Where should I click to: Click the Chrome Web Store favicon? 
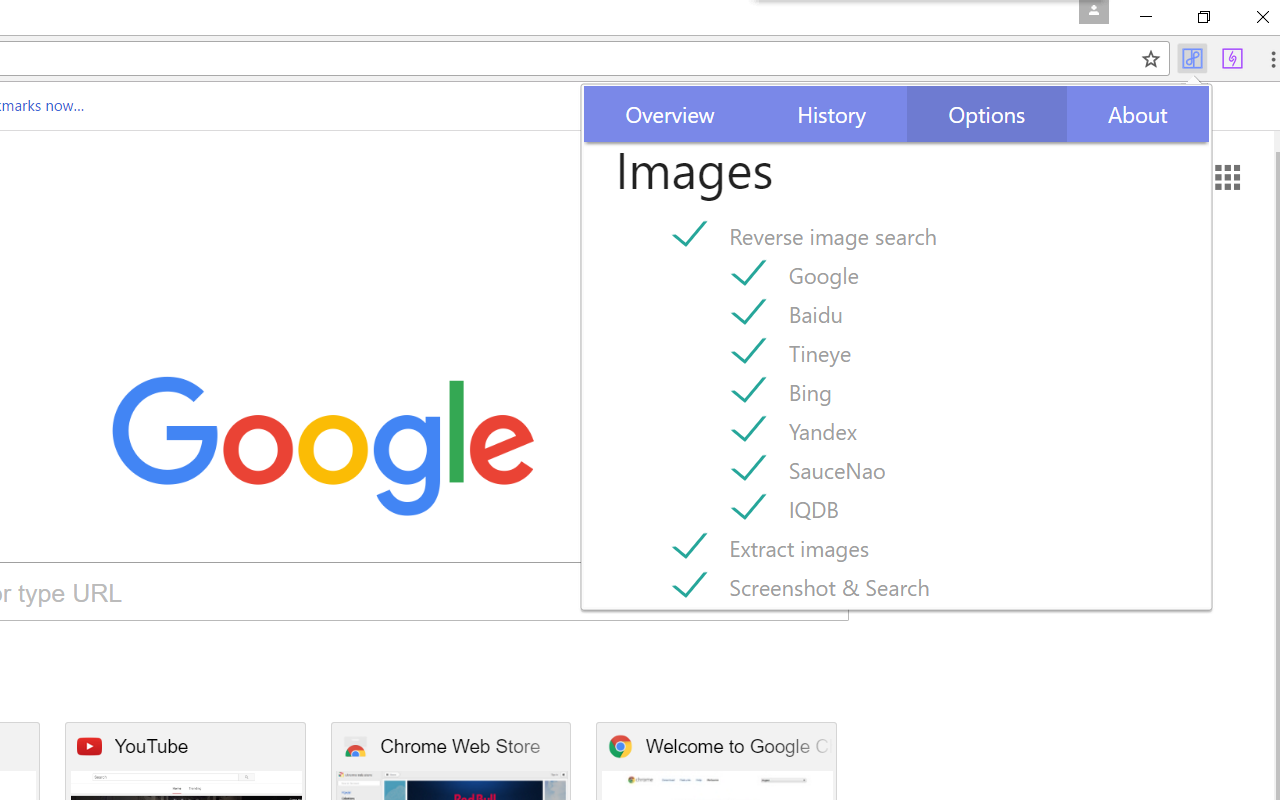point(356,747)
